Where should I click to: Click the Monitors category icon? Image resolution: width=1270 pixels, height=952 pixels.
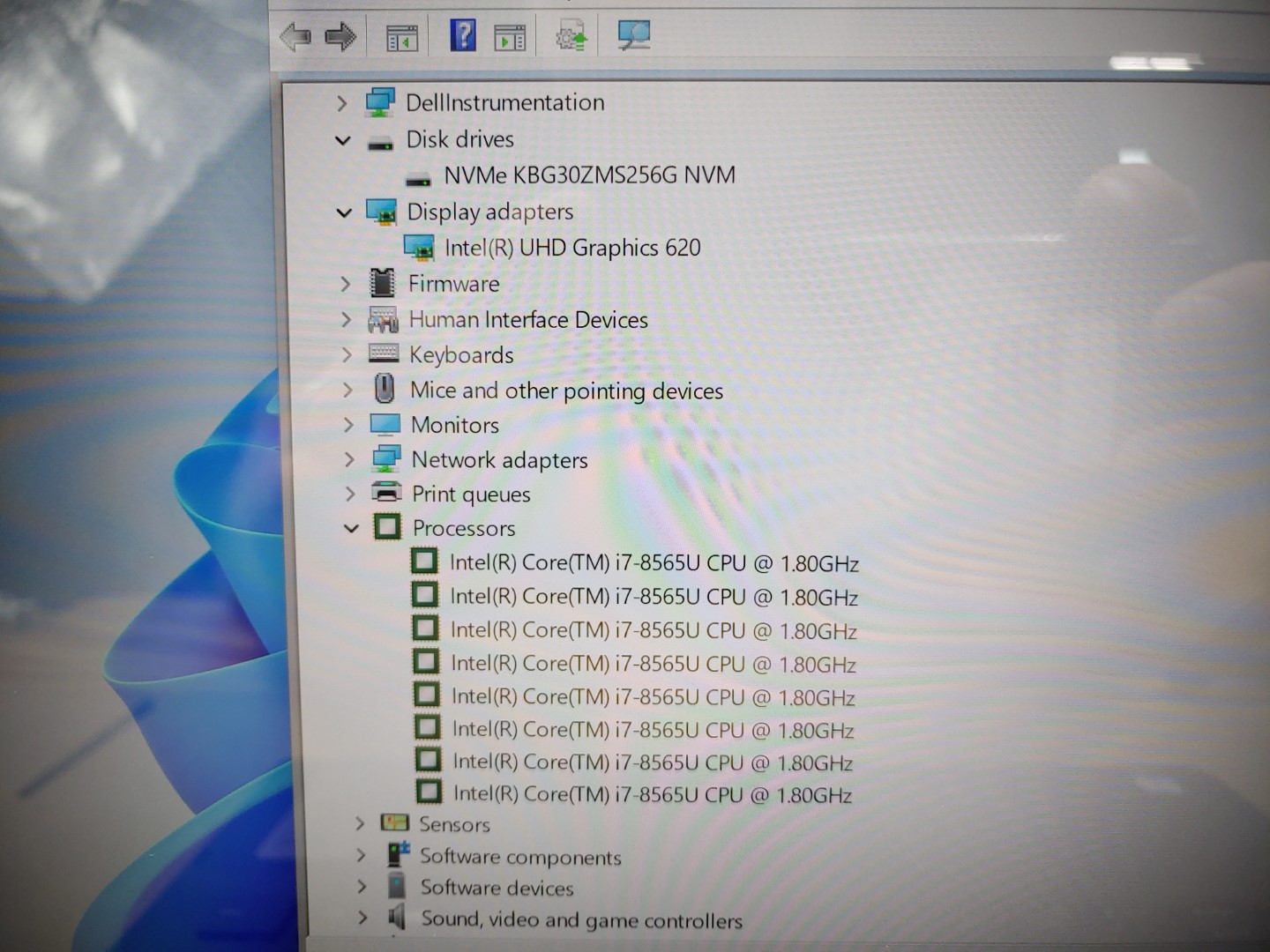click(385, 424)
